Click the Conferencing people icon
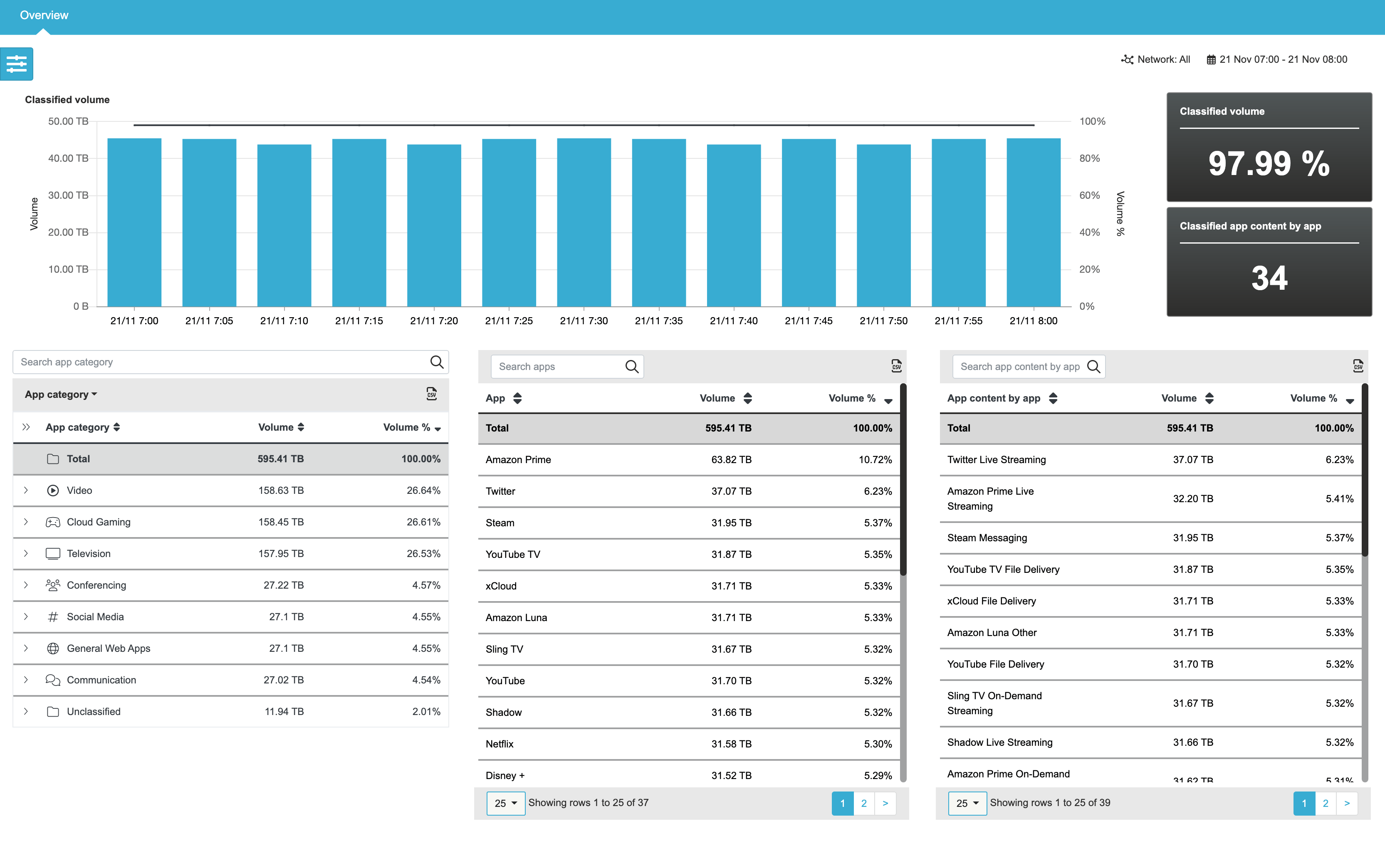Image resolution: width=1385 pixels, height=868 pixels. click(x=53, y=585)
